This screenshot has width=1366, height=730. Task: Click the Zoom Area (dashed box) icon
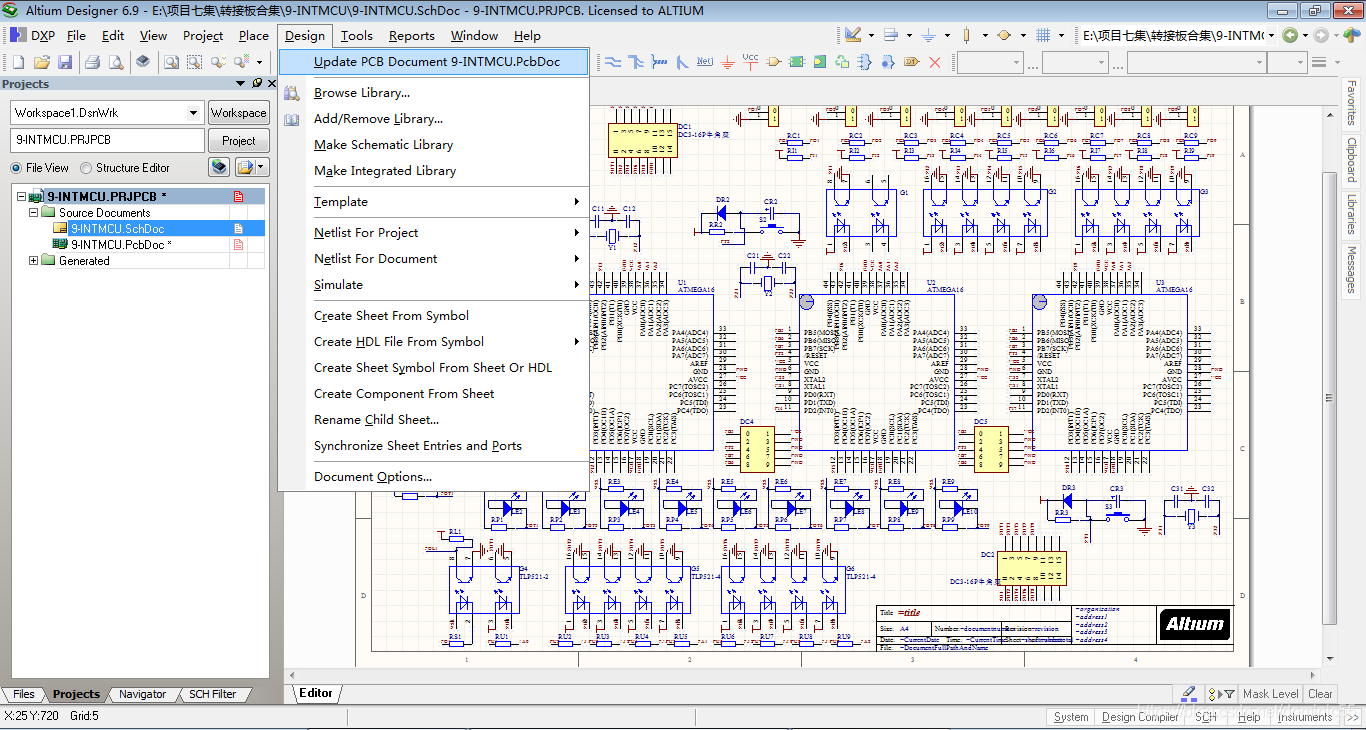[194, 62]
